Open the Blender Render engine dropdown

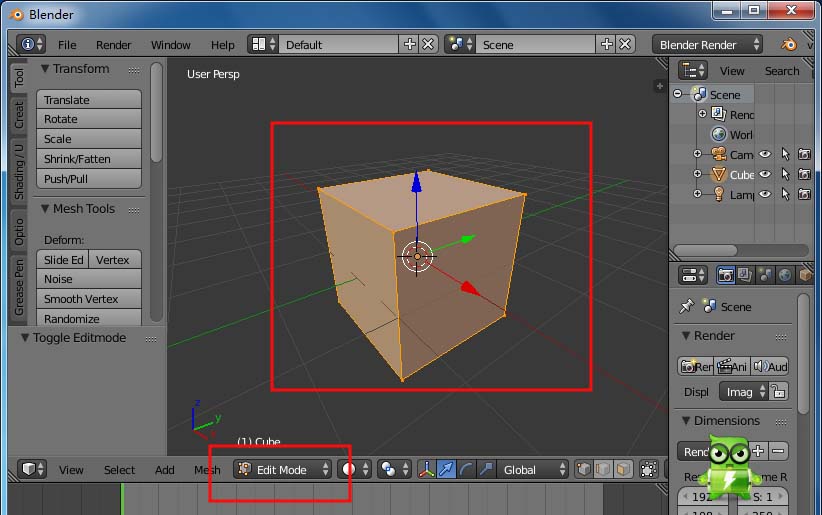[x=707, y=44]
